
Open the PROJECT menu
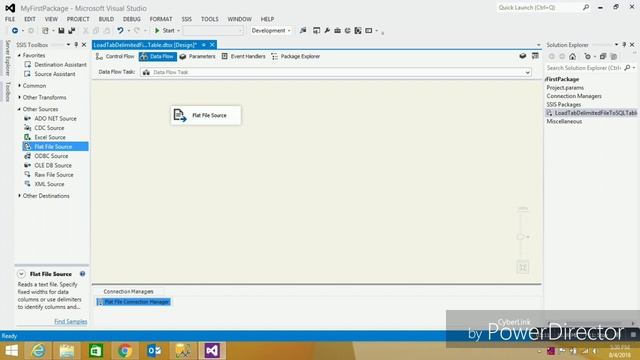[78, 19]
